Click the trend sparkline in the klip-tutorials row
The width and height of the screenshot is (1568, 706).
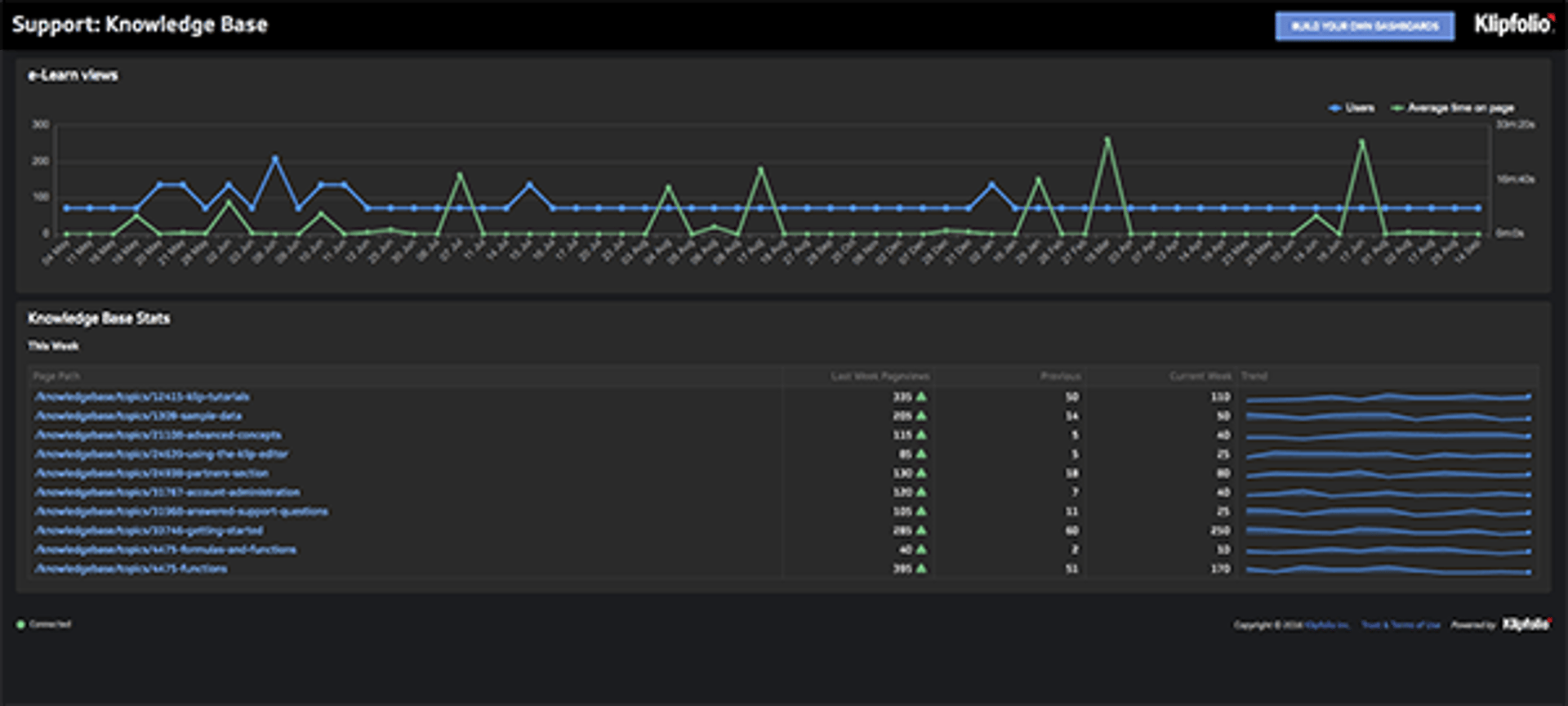1388,398
